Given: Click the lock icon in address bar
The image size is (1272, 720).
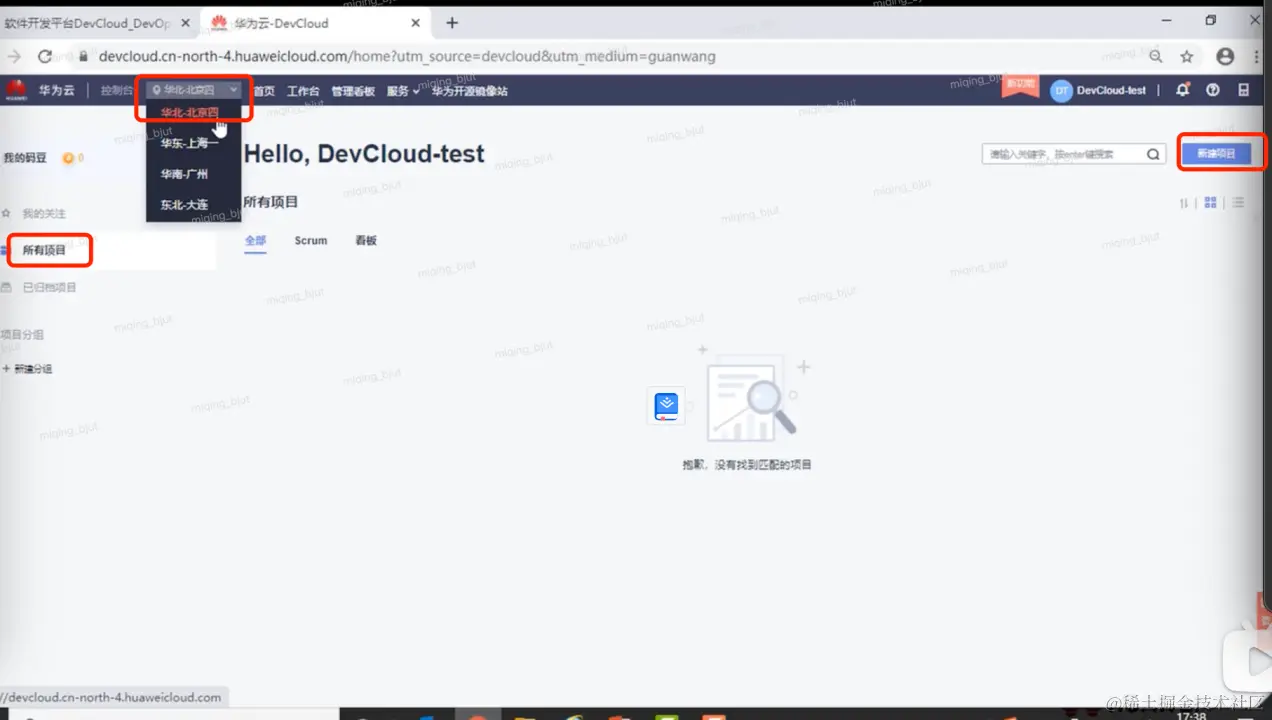Looking at the screenshot, I should (x=84, y=57).
